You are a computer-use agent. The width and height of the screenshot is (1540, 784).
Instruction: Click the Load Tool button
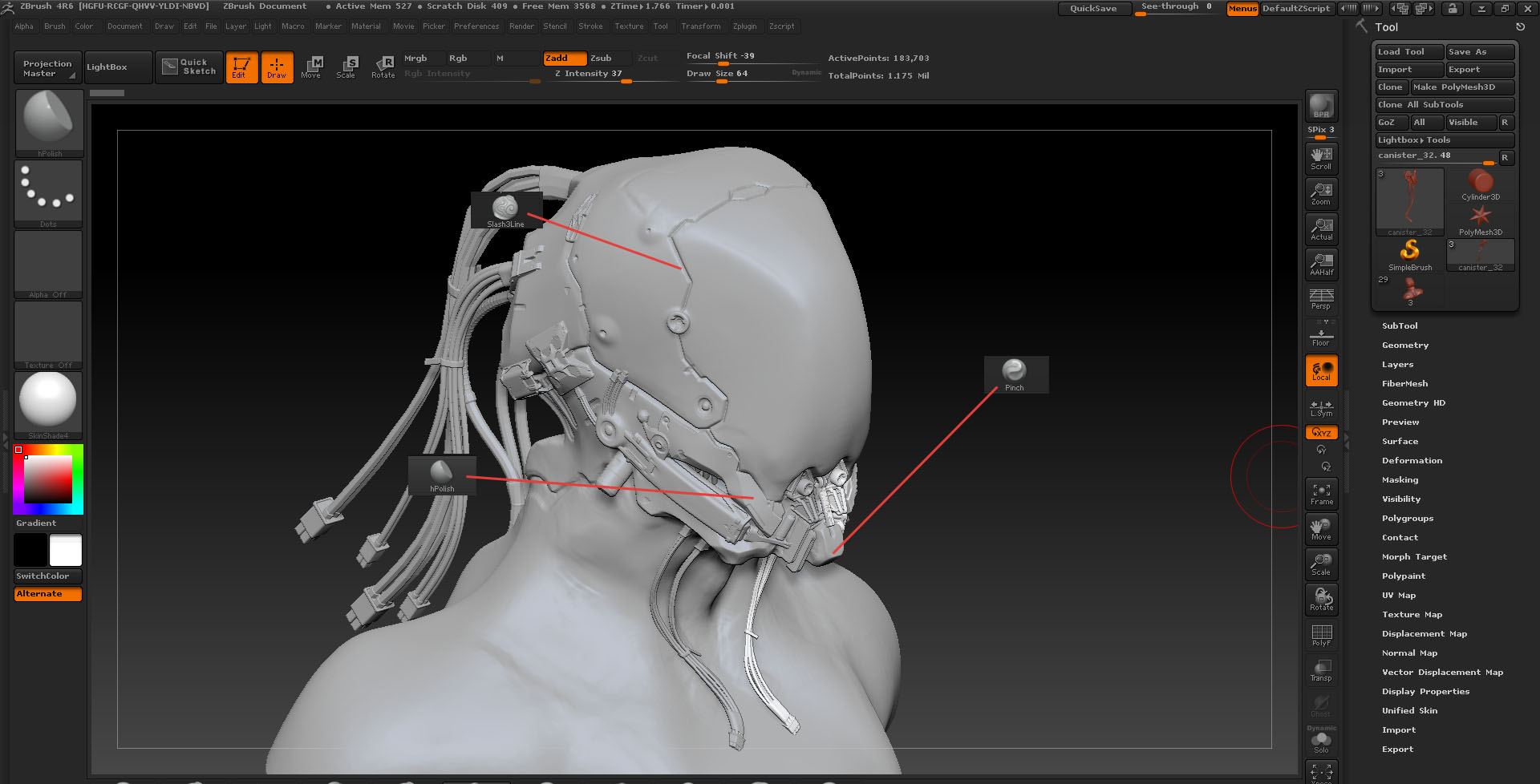pos(1409,52)
